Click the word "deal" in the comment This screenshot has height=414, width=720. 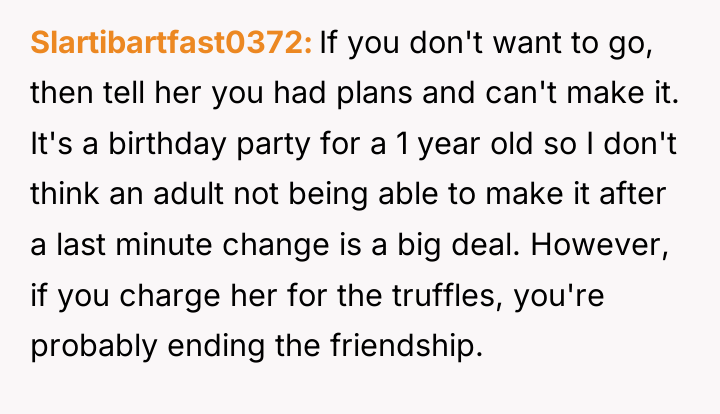pos(485,245)
